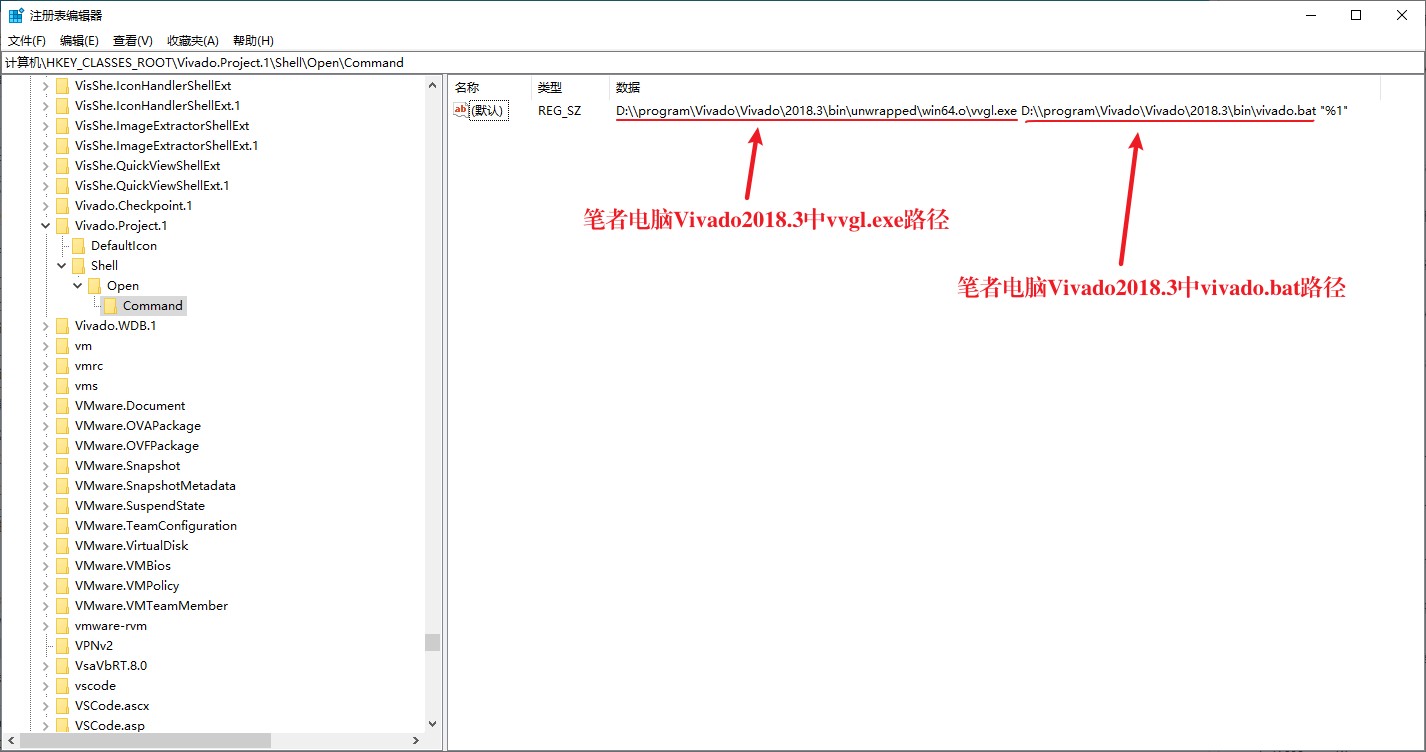Select the VMware.VMPolicy tree item

point(127,586)
